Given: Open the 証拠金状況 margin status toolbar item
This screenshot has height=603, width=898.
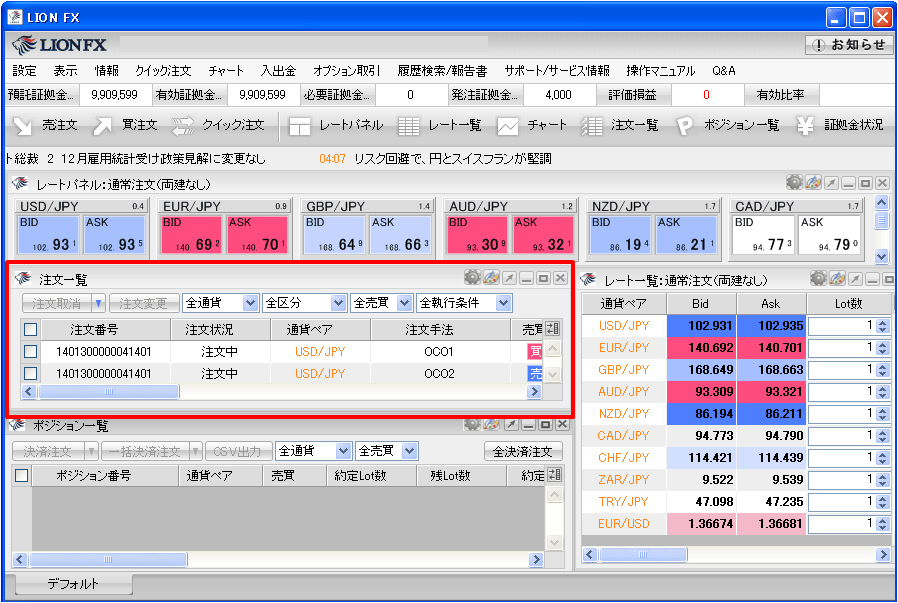Looking at the screenshot, I should click(840, 125).
